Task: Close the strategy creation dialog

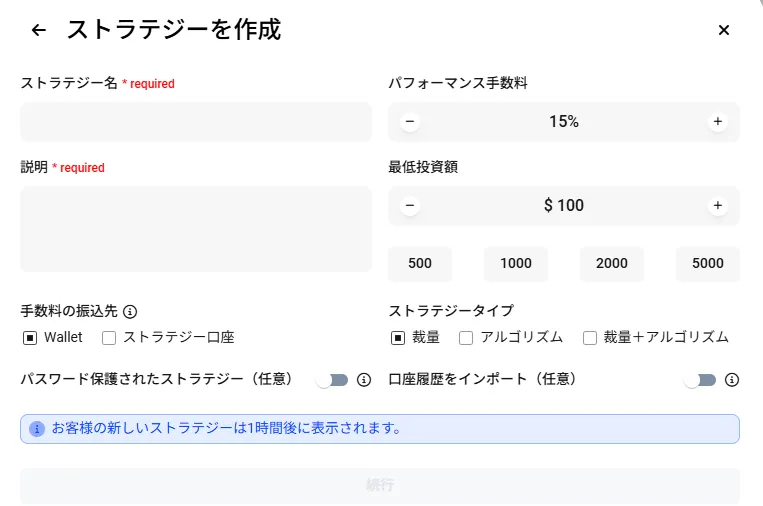Action: coord(724,30)
